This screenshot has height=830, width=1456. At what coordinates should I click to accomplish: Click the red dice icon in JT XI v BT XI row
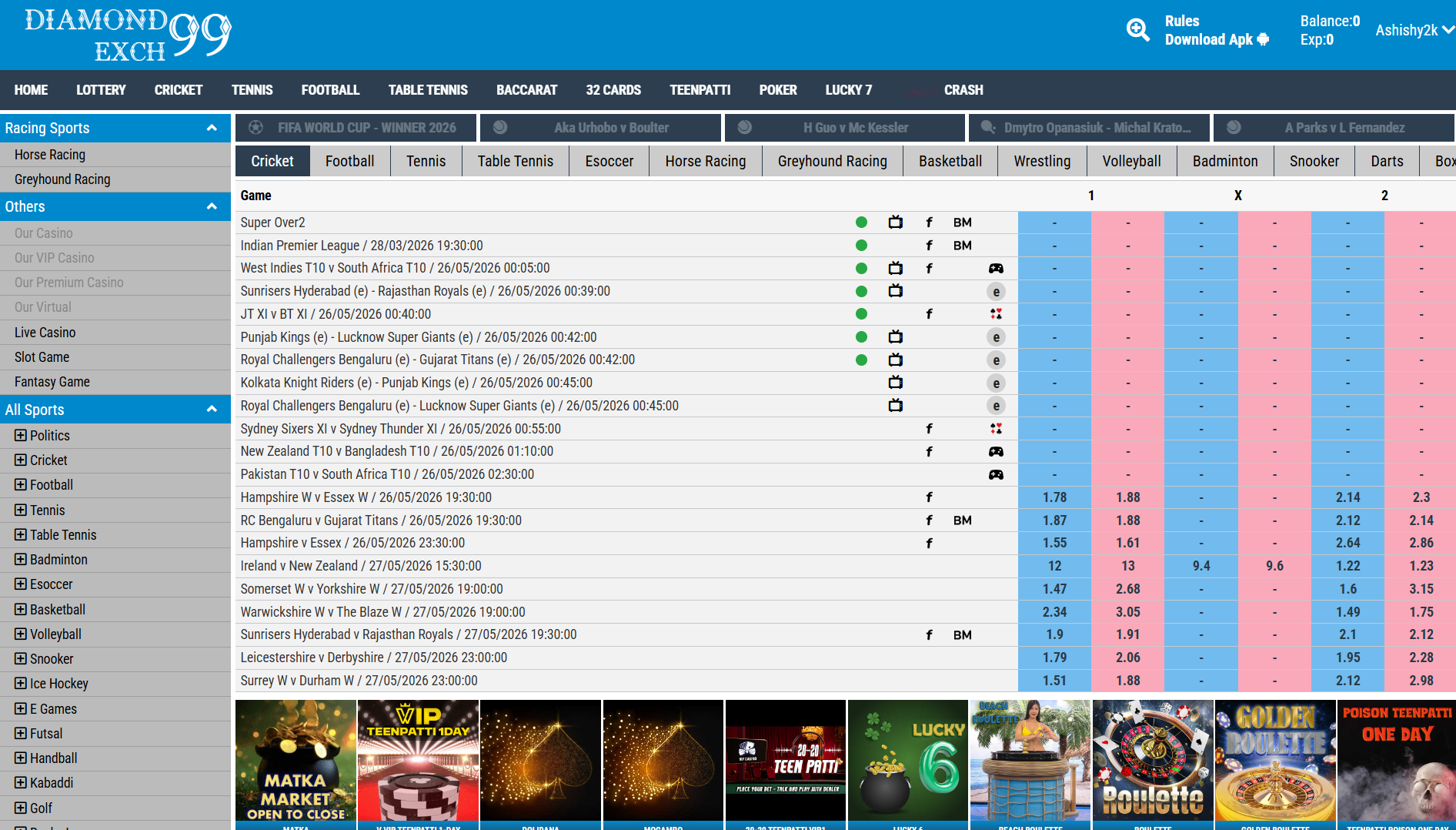point(996,314)
